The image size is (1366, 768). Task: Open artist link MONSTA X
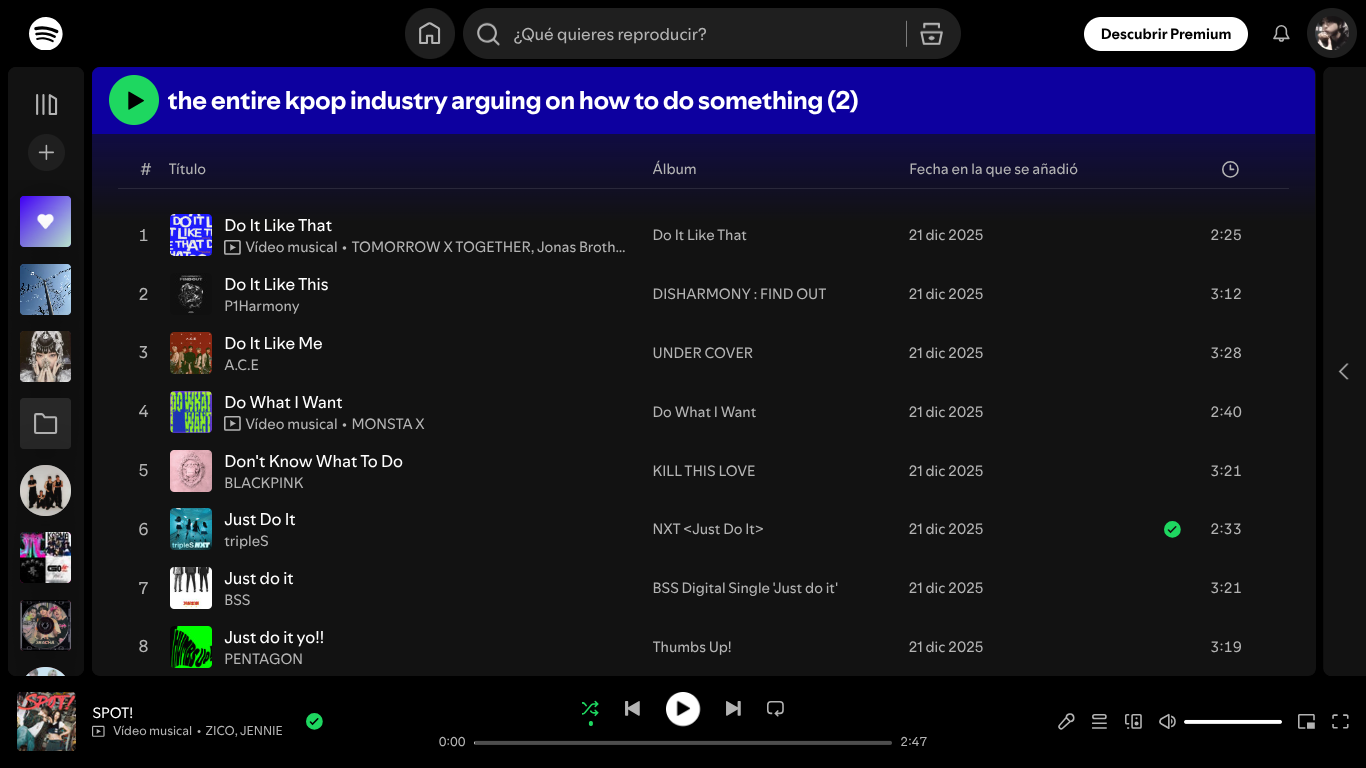click(388, 424)
